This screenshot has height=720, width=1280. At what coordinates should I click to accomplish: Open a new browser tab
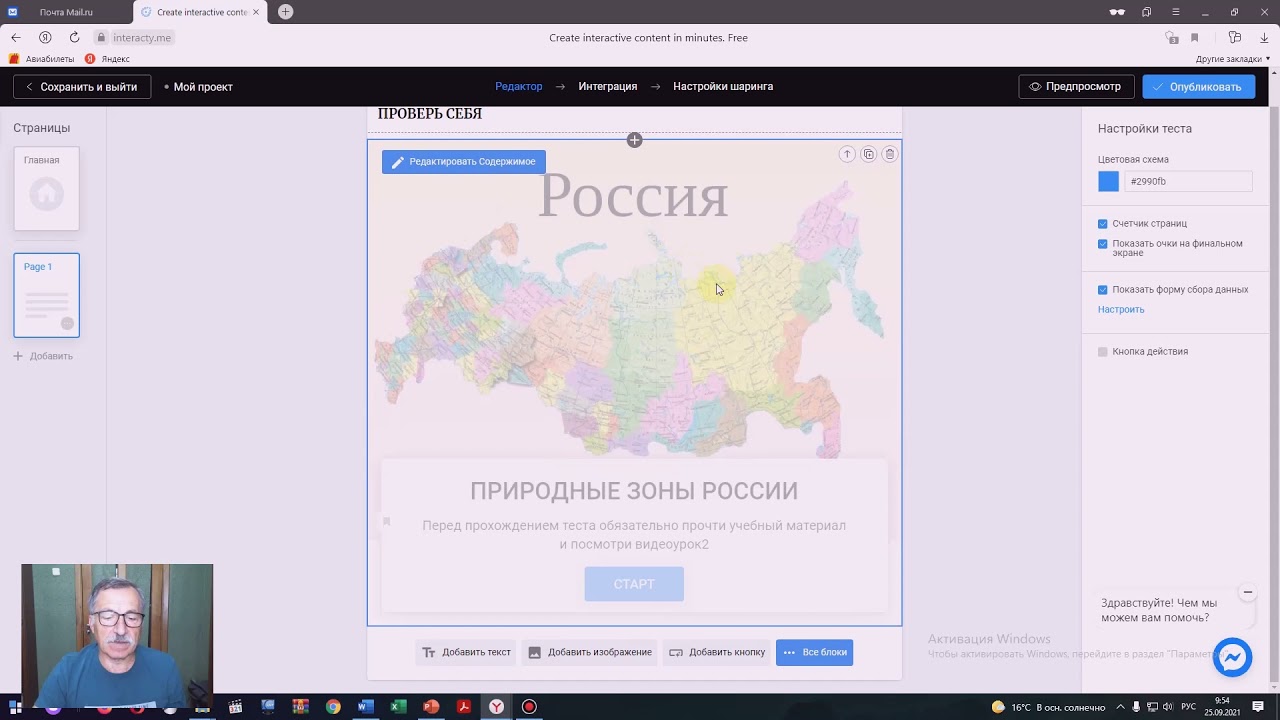tap(285, 12)
